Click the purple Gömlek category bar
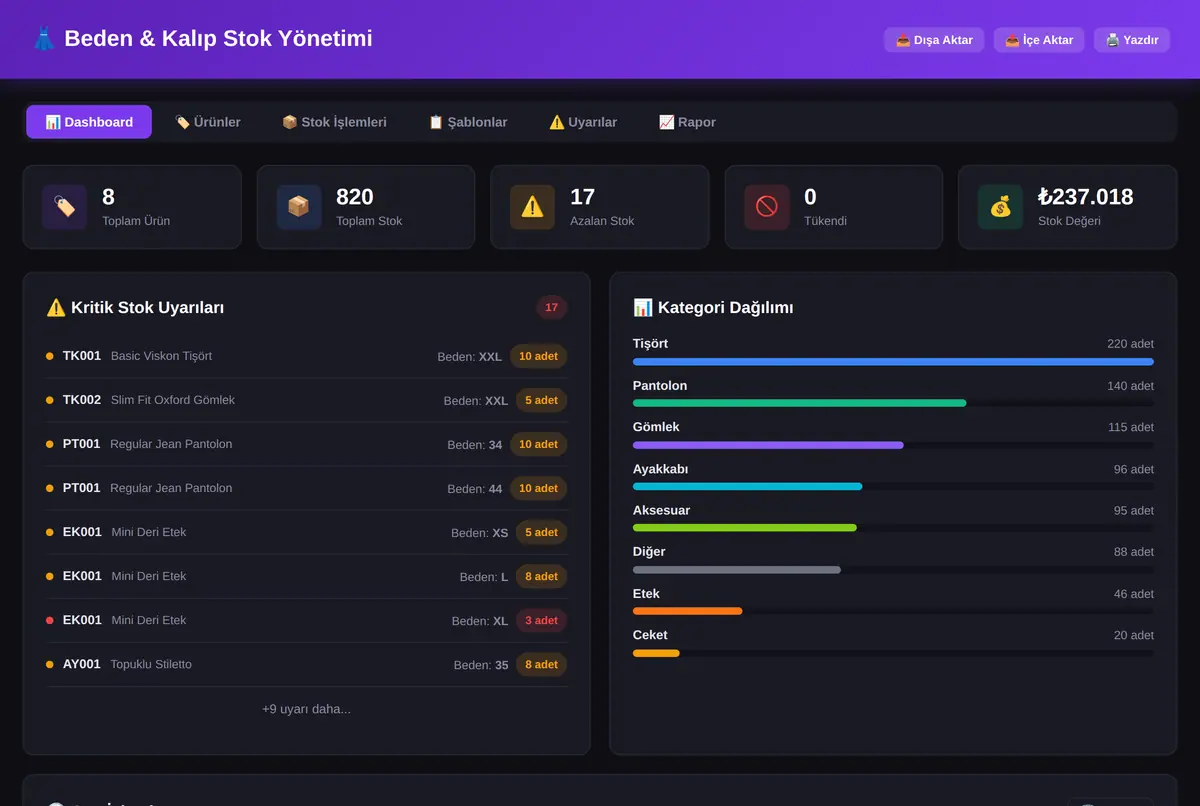 pos(768,445)
